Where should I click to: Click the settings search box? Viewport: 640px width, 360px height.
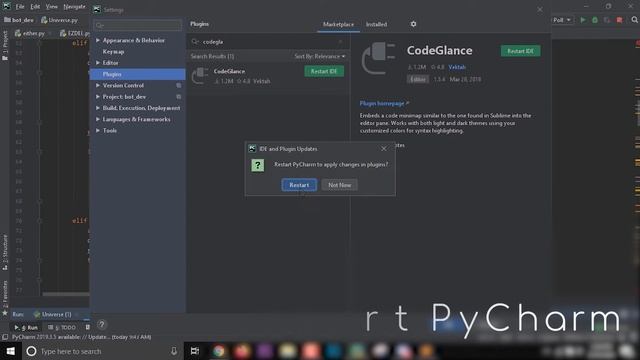pos(138,25)
